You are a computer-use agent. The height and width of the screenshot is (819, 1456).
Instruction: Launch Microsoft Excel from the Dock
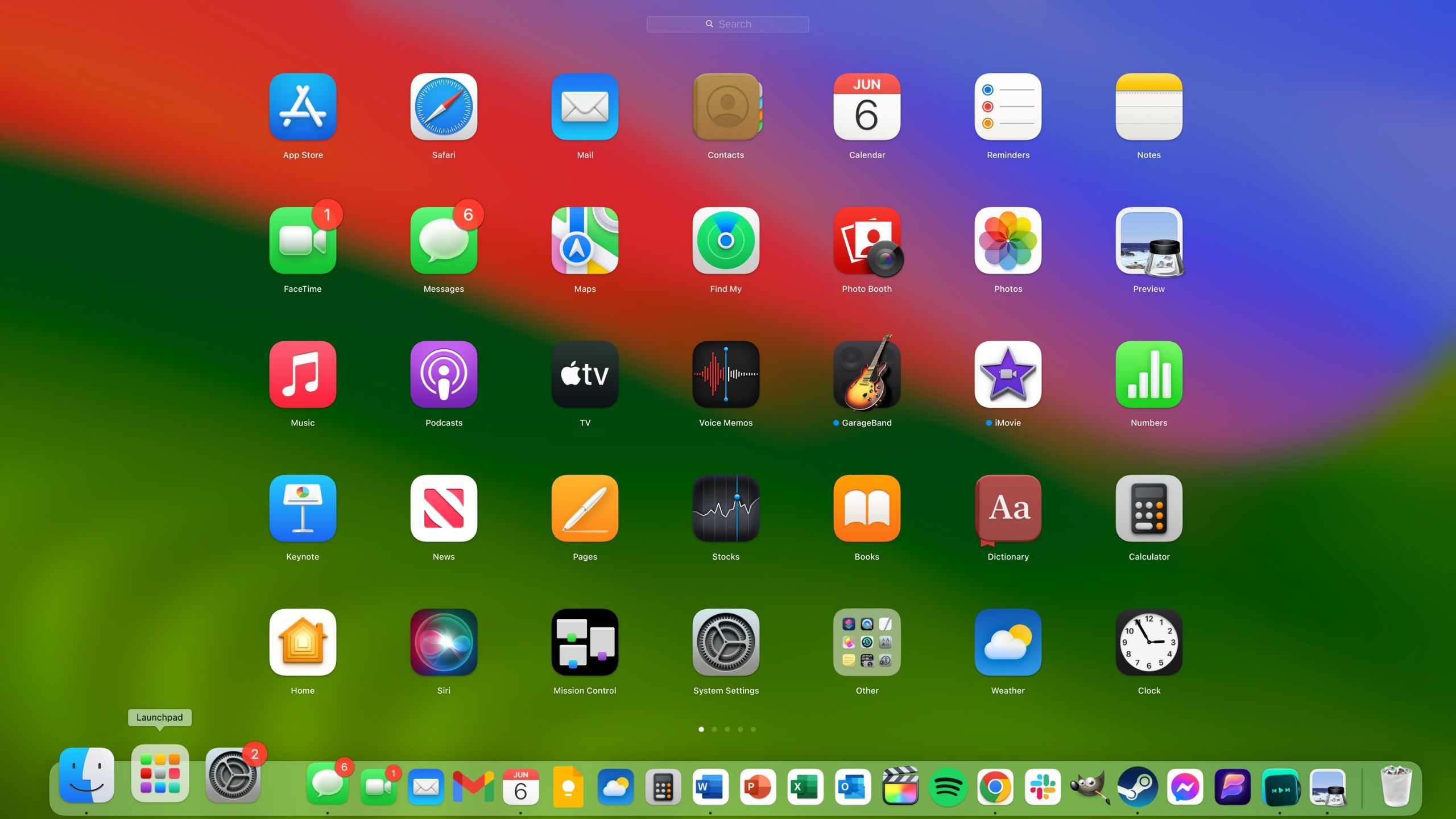click(805, 787)
